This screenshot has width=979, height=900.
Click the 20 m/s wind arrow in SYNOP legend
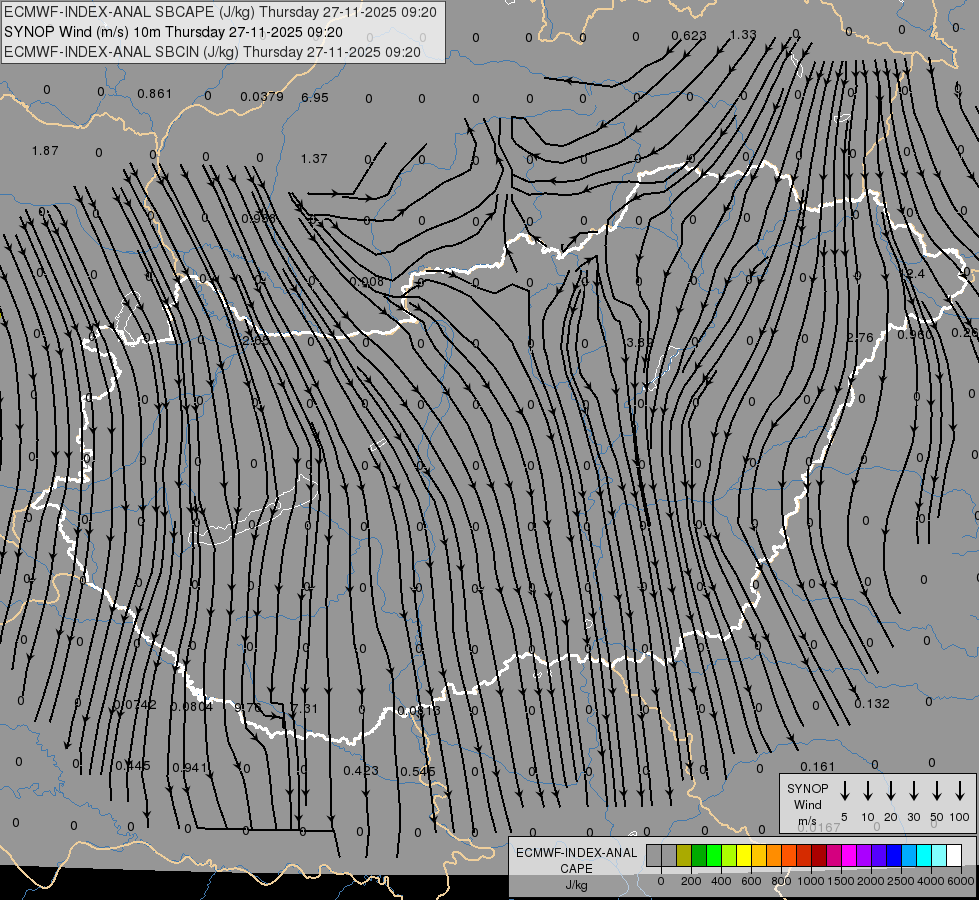(891, 791)
